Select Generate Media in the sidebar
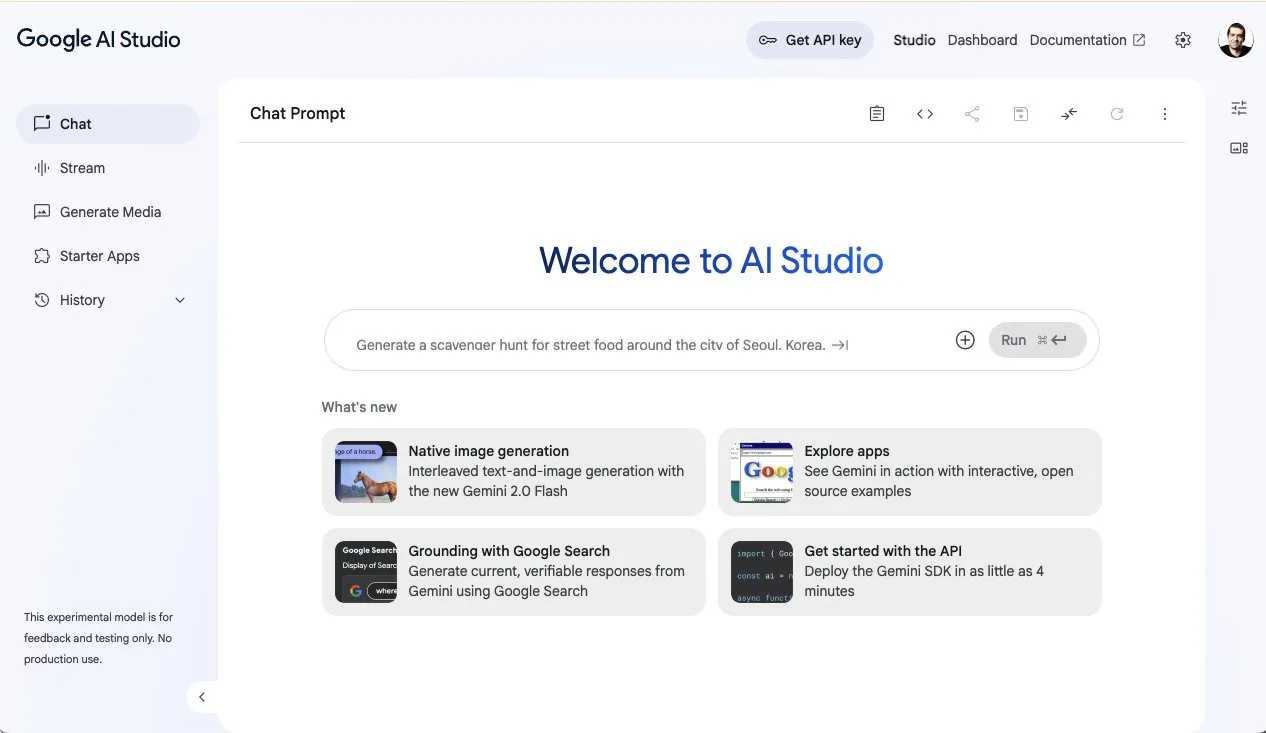 (108, 212)
